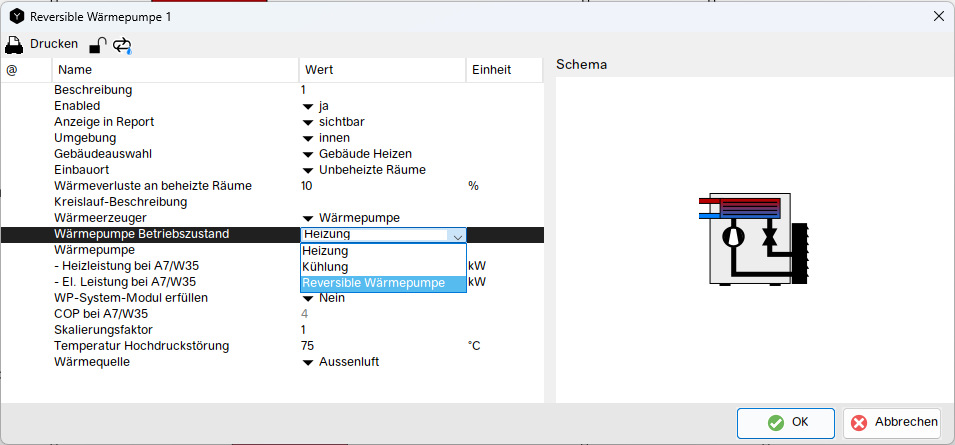Select WP-System-Modul erfüllen row label
Screen dimensions: 955x445
pyautogui.click(x=131, y=298)
